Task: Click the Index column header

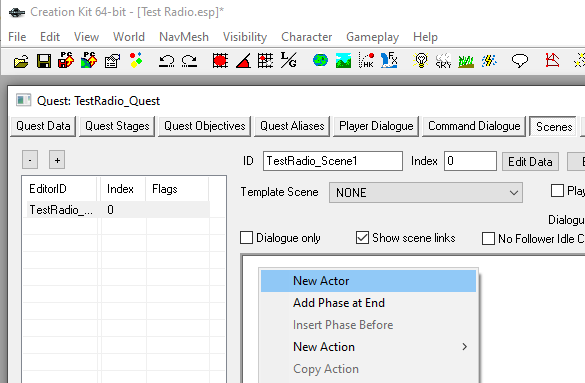Action: point(122,189)
